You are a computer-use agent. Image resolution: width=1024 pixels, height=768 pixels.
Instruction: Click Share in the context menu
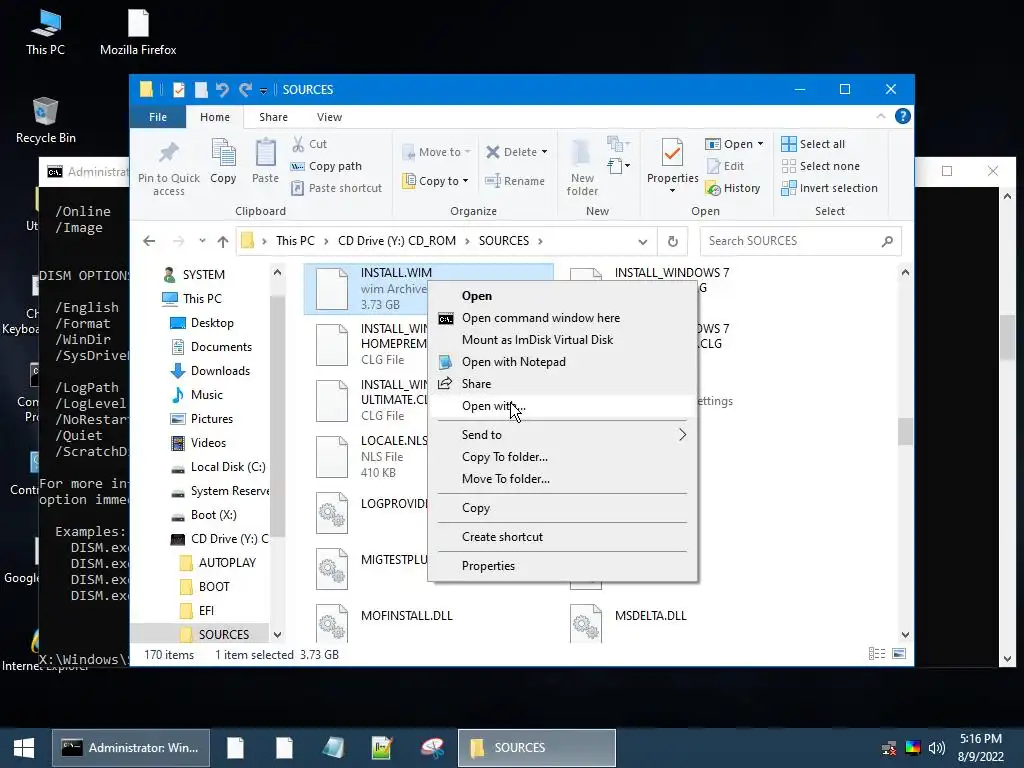[562, 384]
